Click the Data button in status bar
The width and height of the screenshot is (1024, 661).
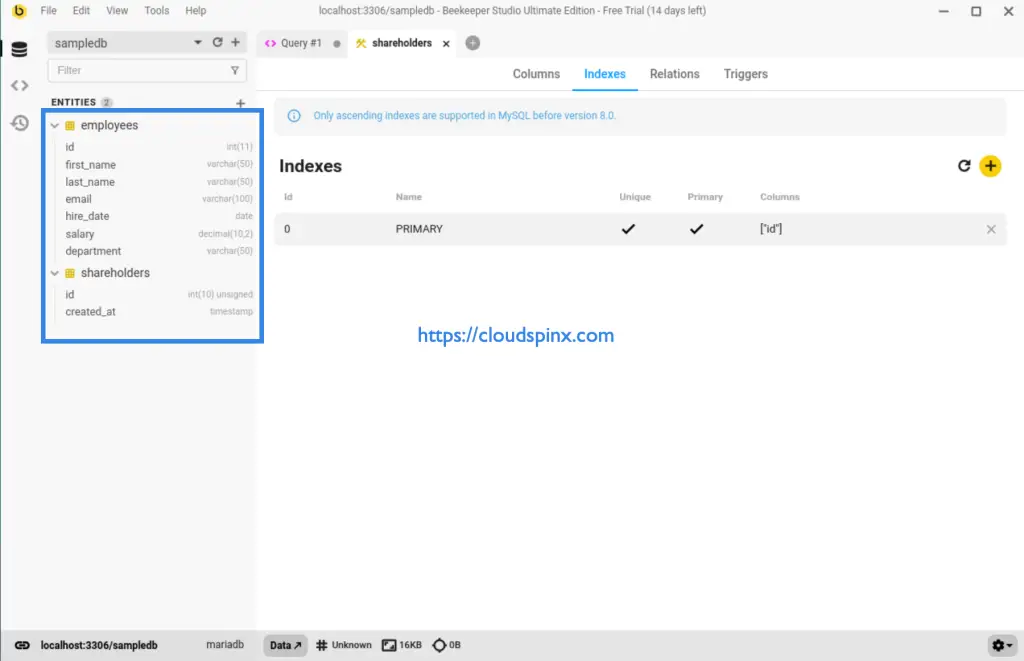click(284, 645)
